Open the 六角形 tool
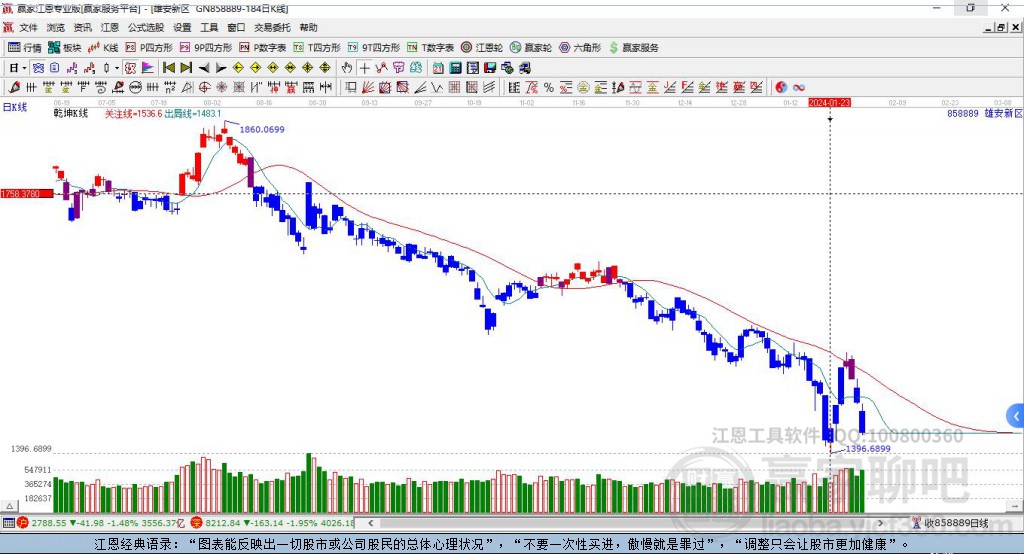The image size is (1024, 554). (580, 48)
